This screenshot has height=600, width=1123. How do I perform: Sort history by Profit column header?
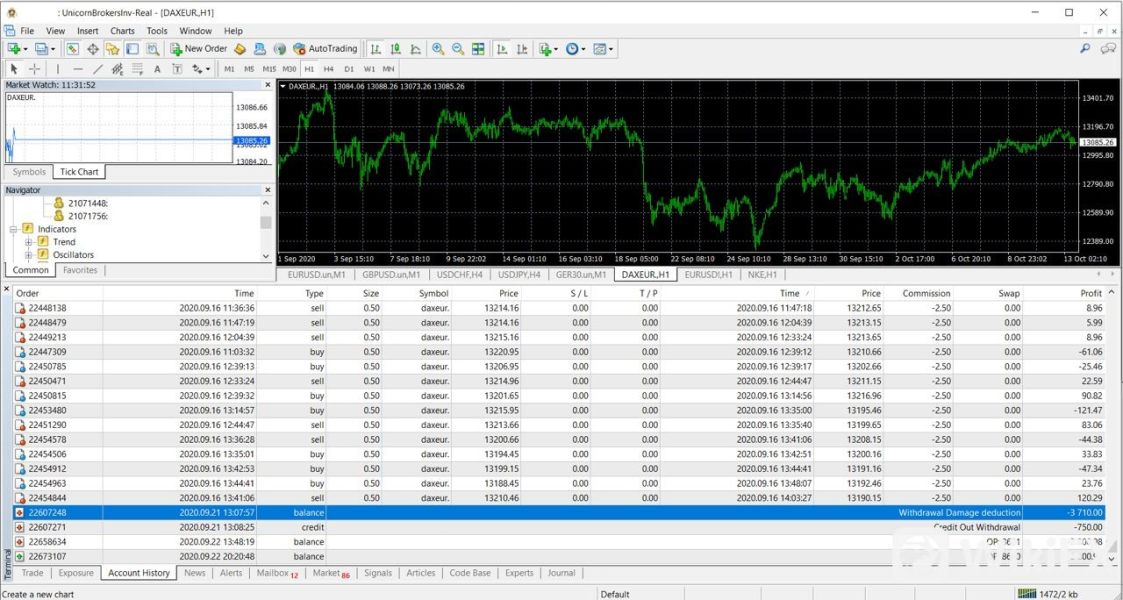click(x=1091, y=293)
